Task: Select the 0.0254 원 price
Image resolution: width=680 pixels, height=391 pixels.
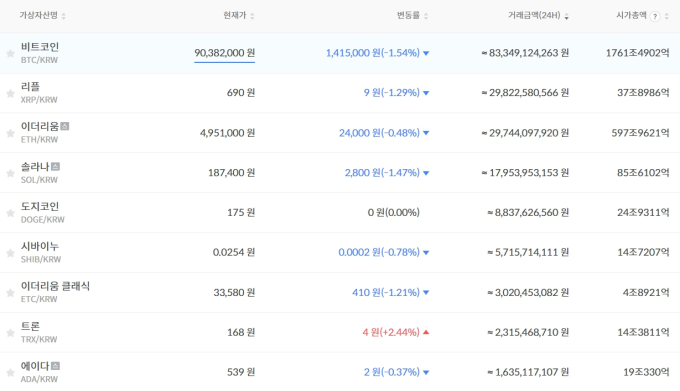Action: click(x=234, y=253)
